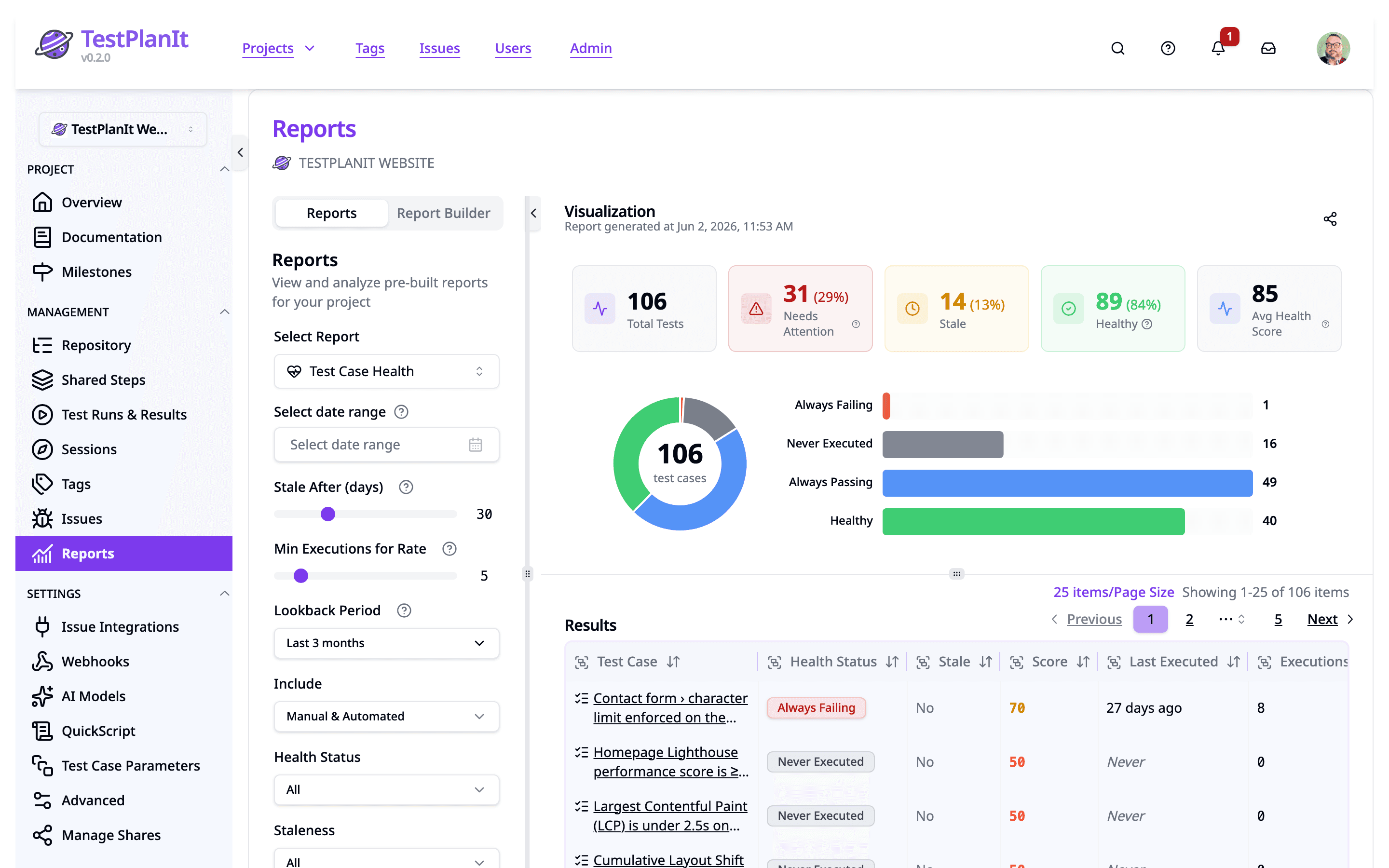
Task: Collapse the PROJECT sidebar section
Action: coord(224,169)
